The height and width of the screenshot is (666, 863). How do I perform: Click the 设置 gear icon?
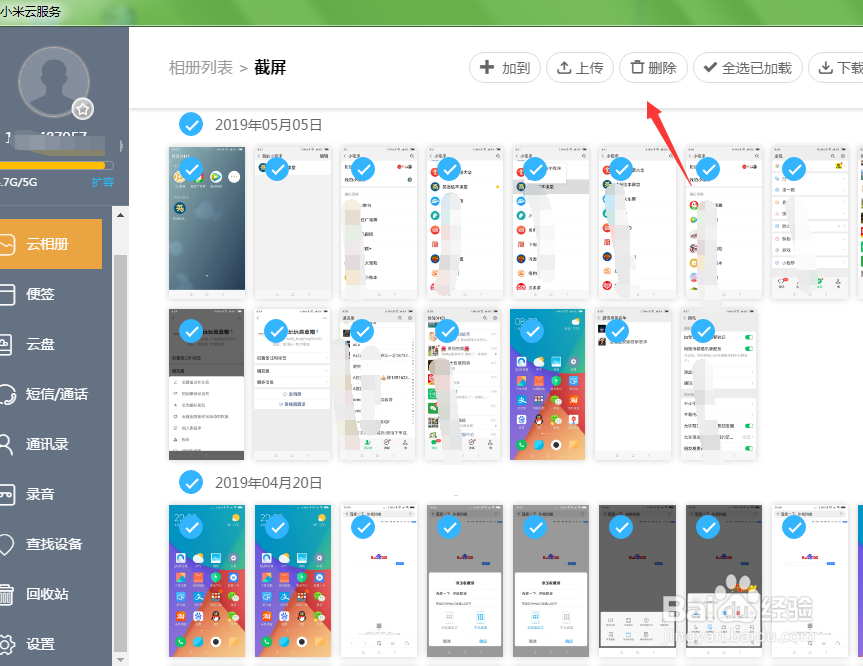tap(6, 645)
